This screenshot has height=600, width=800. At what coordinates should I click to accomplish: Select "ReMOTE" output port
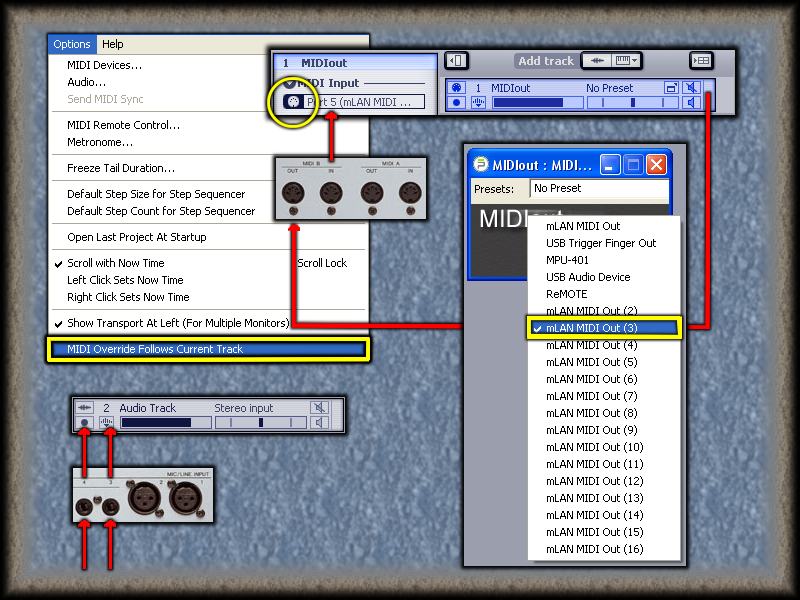(x=604, y=294)
